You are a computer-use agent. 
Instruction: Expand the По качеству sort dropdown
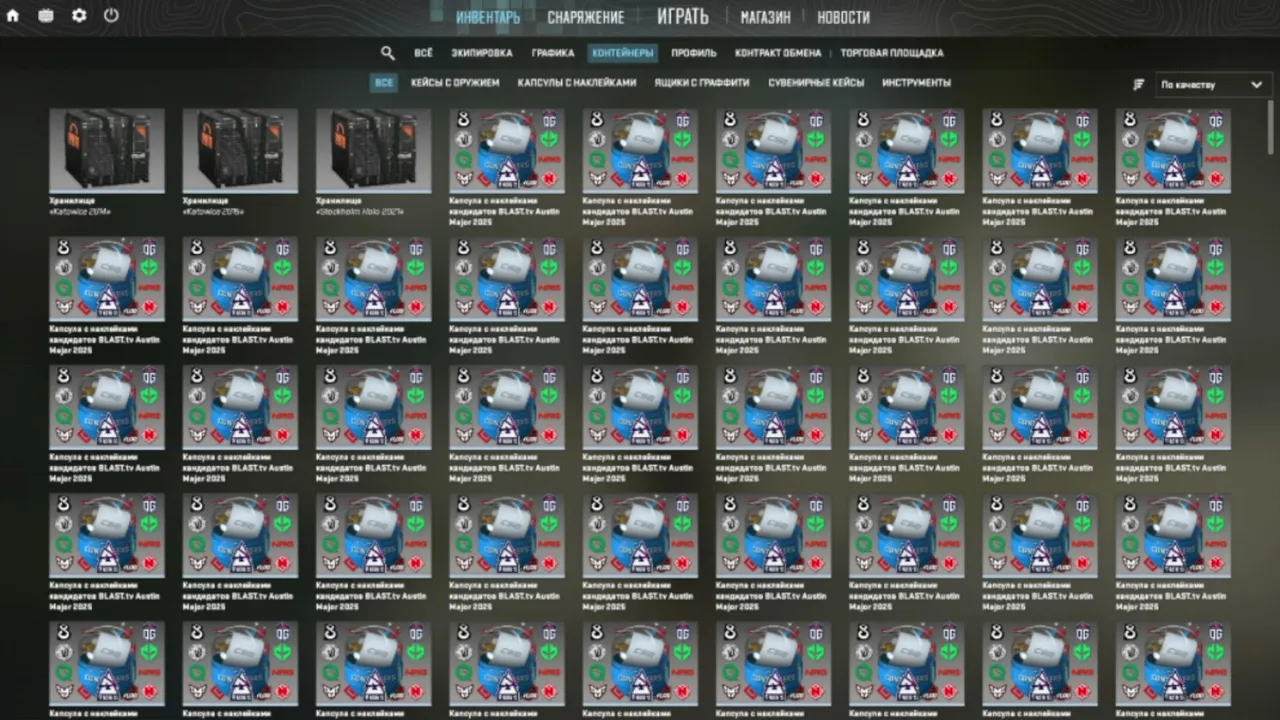pos(1212,85)
